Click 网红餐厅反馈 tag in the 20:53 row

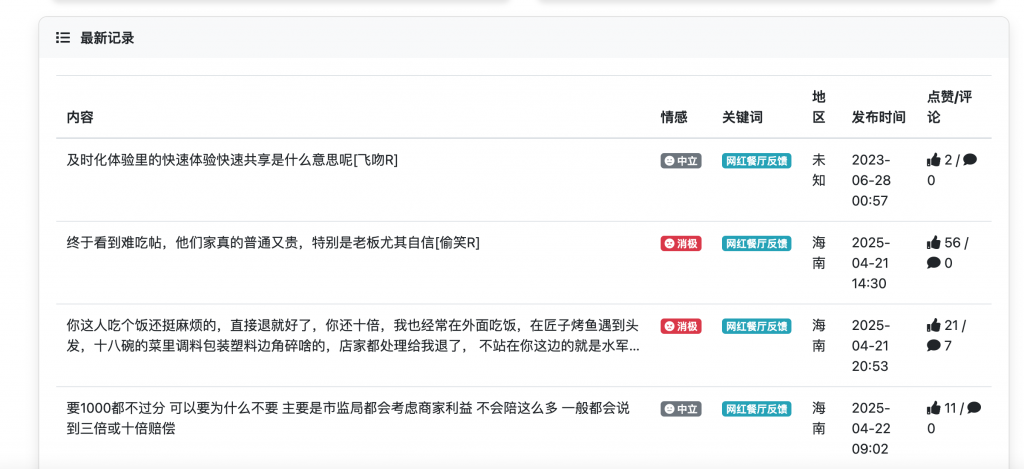(x=756, y=326)
